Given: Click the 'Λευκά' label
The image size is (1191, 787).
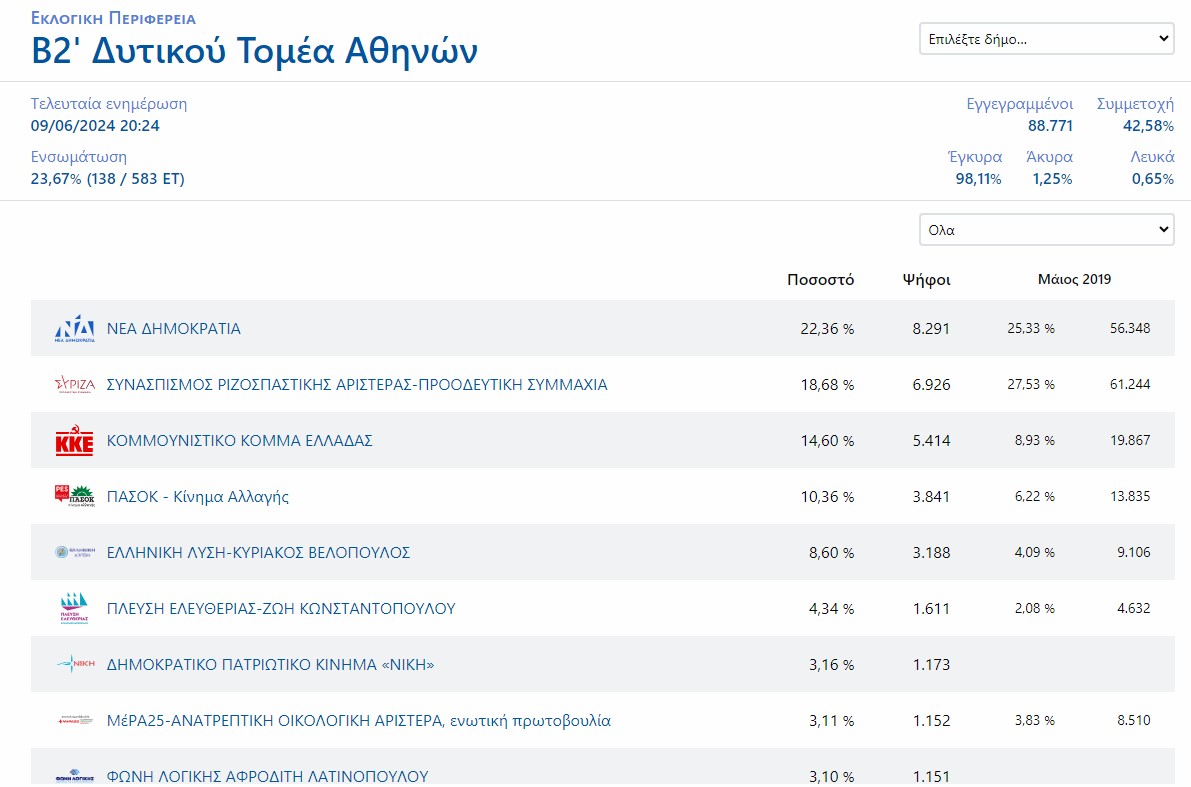Looking at the screenshot, I should pos(1152,157).
